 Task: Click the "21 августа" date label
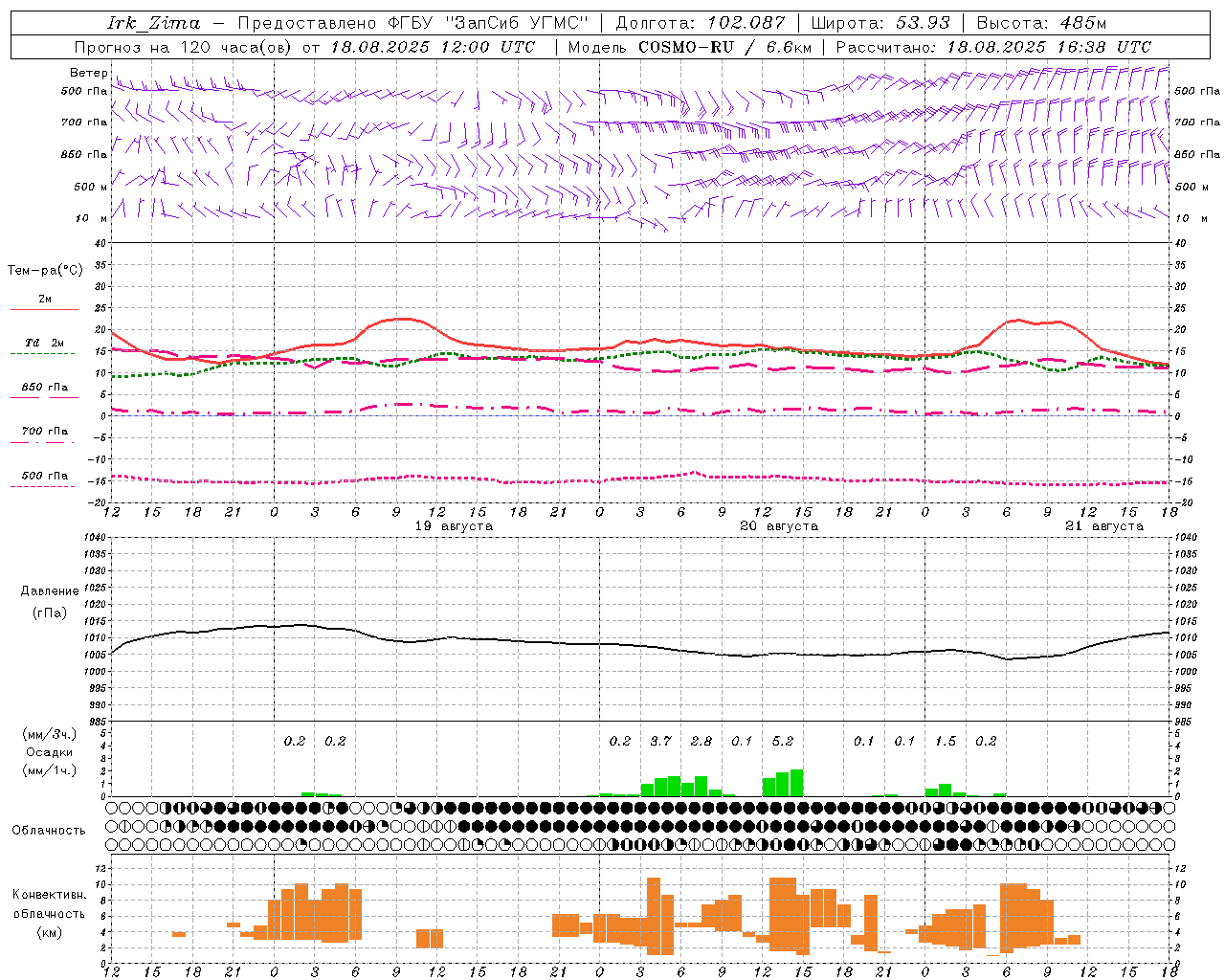(1104, 526)
